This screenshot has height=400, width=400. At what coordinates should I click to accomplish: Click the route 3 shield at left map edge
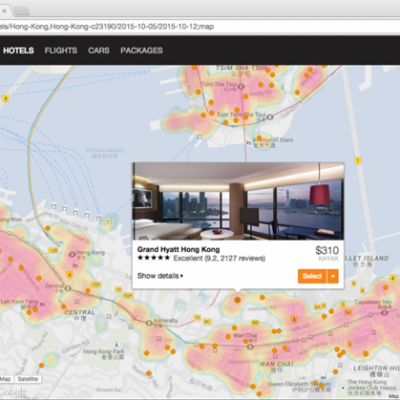pyautogui.click(x=5, y=98)
